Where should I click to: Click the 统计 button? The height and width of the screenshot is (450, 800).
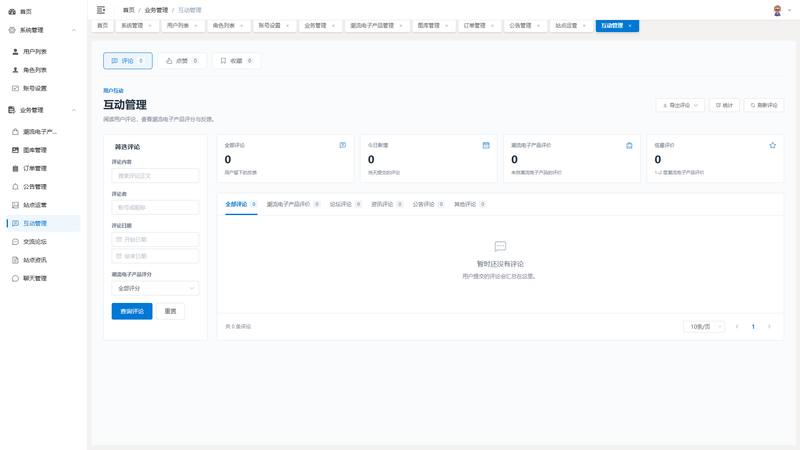point(724,105)
